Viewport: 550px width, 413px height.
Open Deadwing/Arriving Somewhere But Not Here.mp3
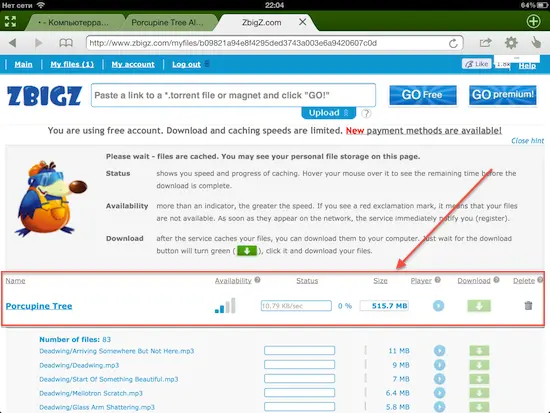click(116, 351)
